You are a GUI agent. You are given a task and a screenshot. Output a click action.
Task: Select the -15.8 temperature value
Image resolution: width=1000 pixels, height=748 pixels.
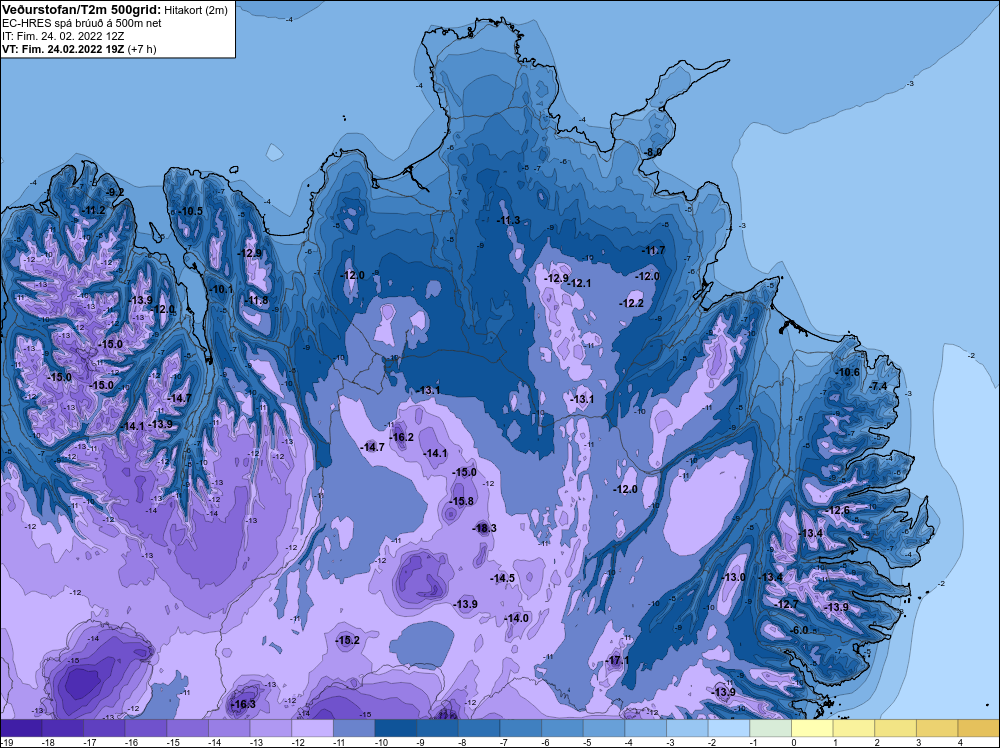pos(462,501)
